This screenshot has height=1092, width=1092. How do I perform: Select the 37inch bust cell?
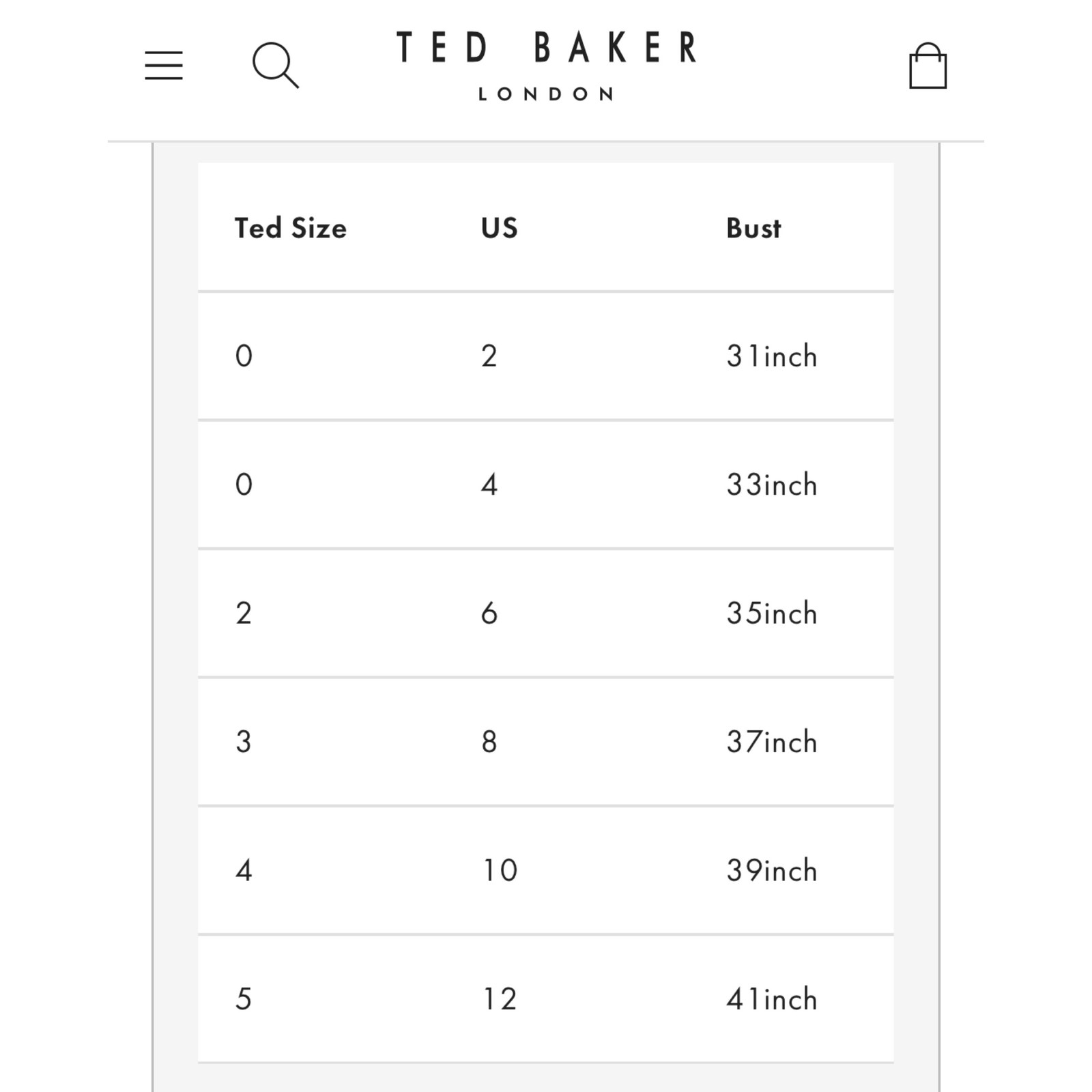click(772, 741)
